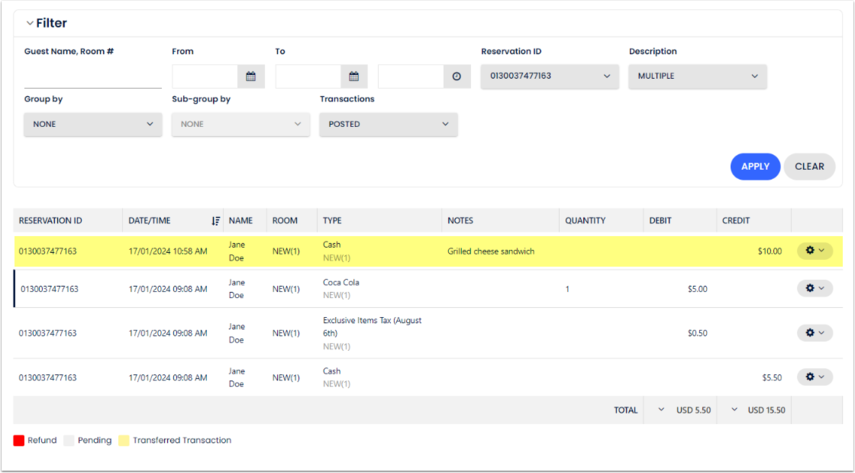Open gear menu for the $5.50 Cash row
Screen dimensions: 855x473
pos(814,377)
